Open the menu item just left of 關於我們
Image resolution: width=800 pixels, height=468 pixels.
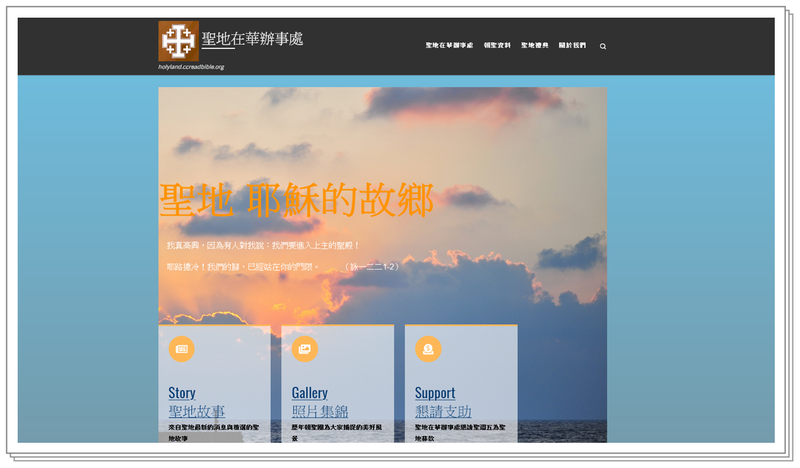pos(534,45)
